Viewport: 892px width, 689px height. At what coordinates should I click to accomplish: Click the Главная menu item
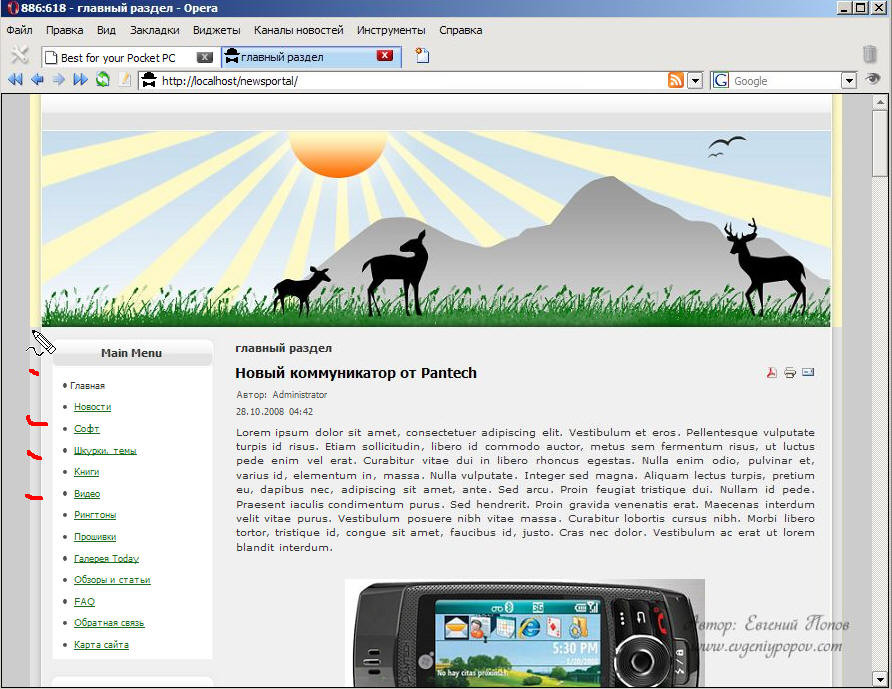coord(88,386)
